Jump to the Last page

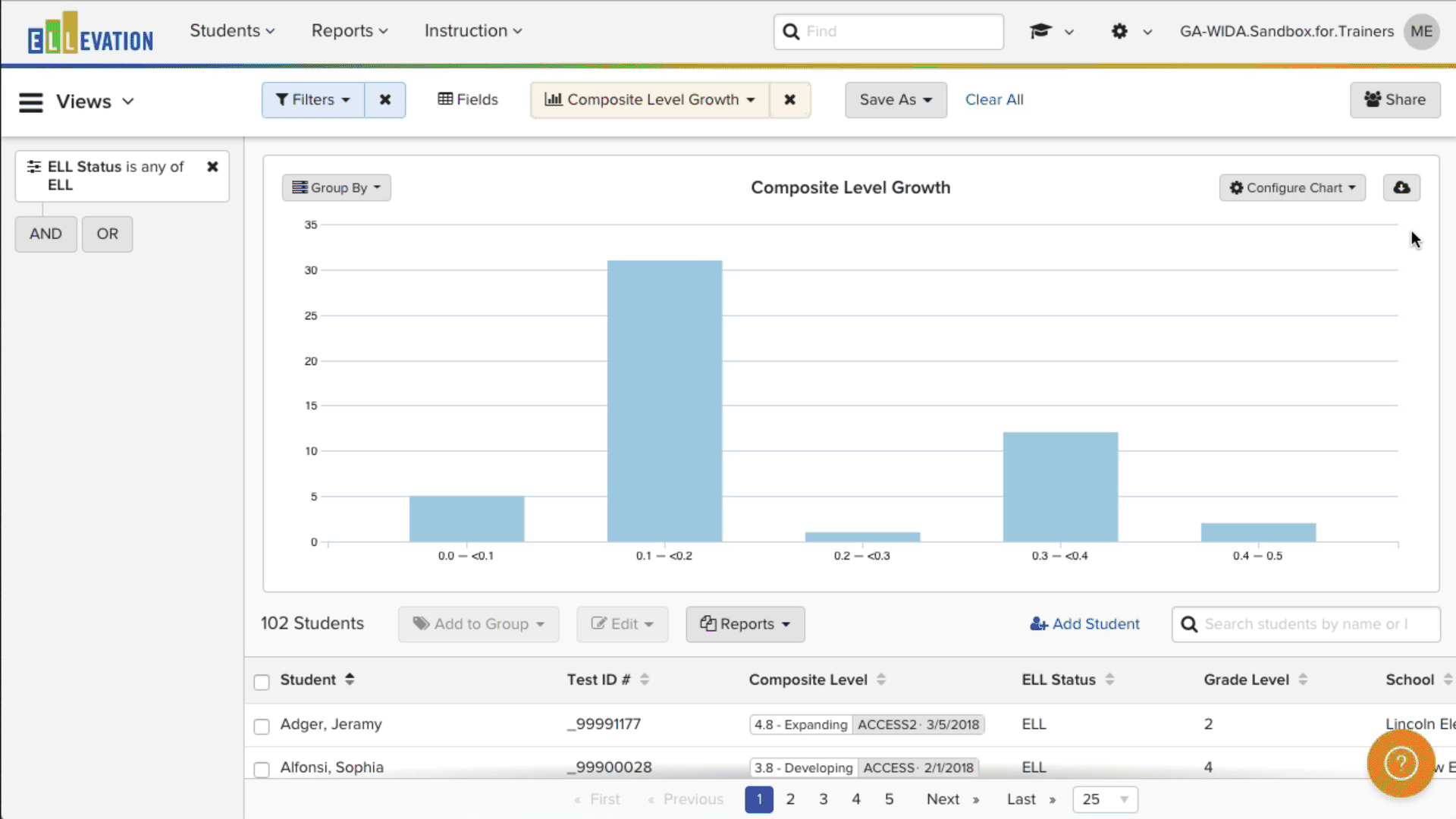(1031, 799)
